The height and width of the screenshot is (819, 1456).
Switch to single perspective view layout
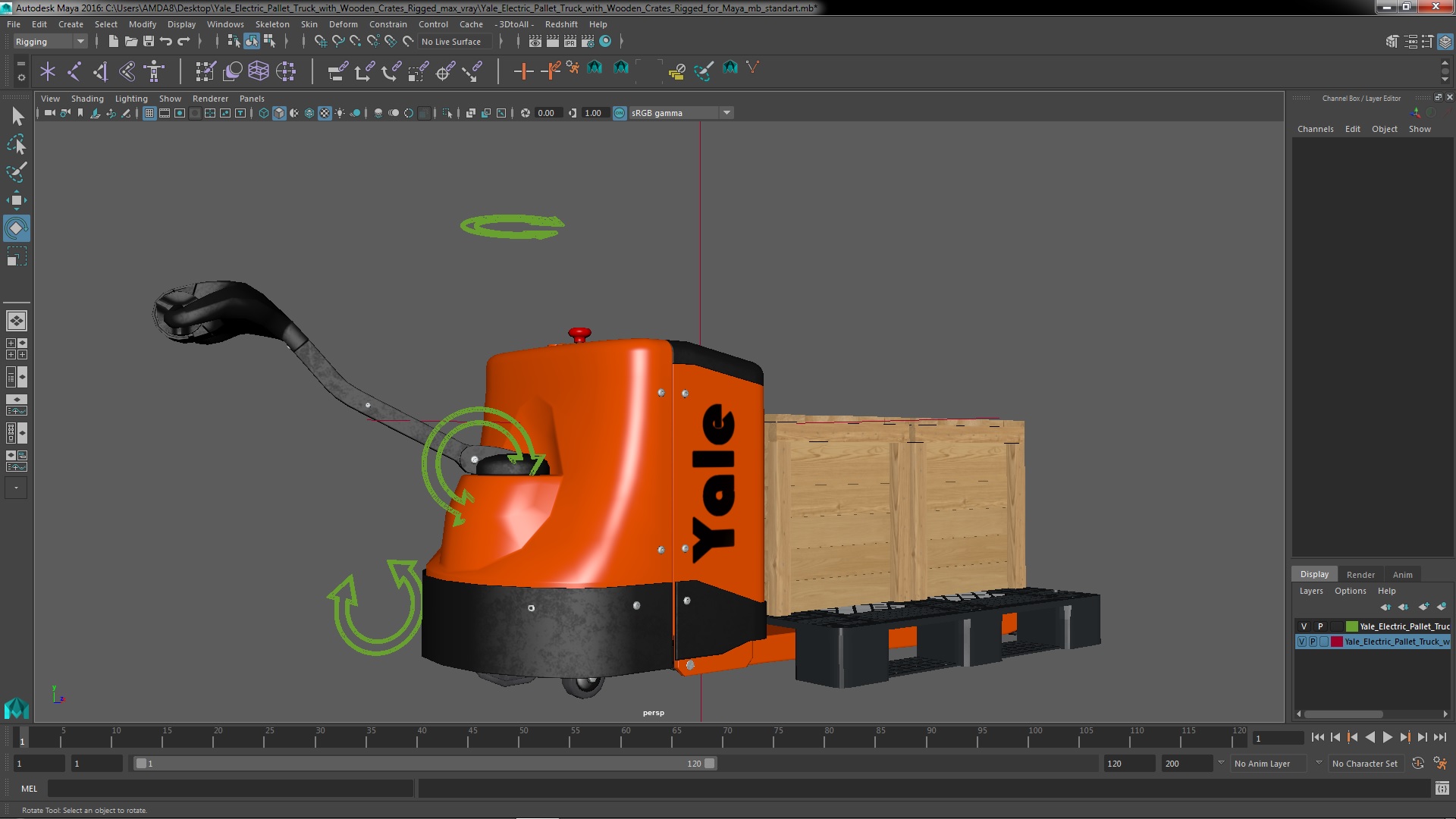point(17,321)
